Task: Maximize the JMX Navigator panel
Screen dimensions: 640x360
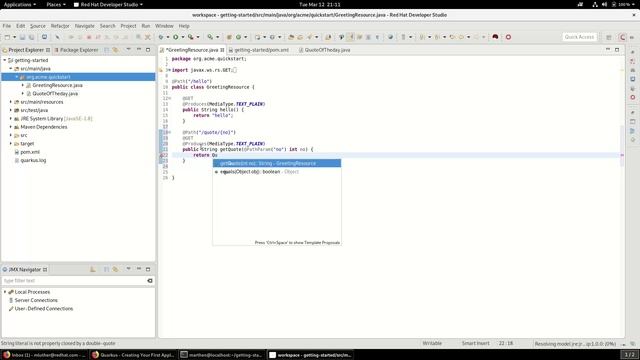Action: [148, 269]
